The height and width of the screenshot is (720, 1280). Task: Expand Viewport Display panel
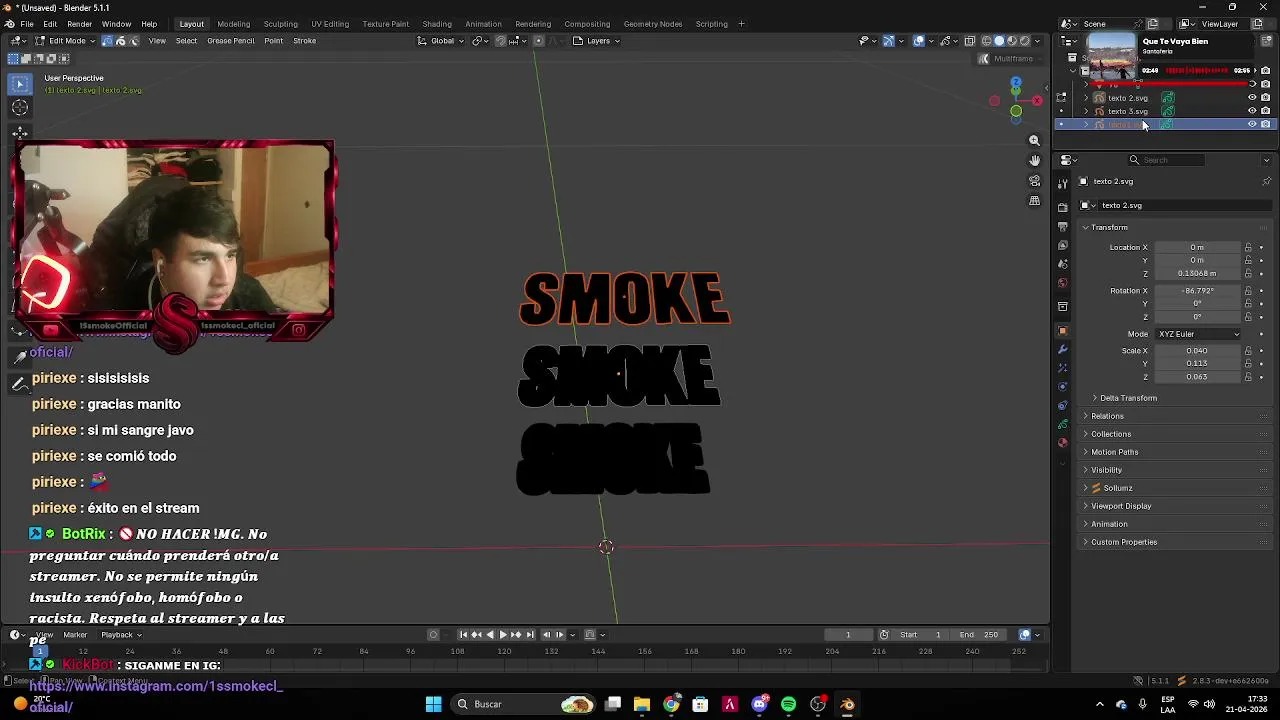[1121, 506]
